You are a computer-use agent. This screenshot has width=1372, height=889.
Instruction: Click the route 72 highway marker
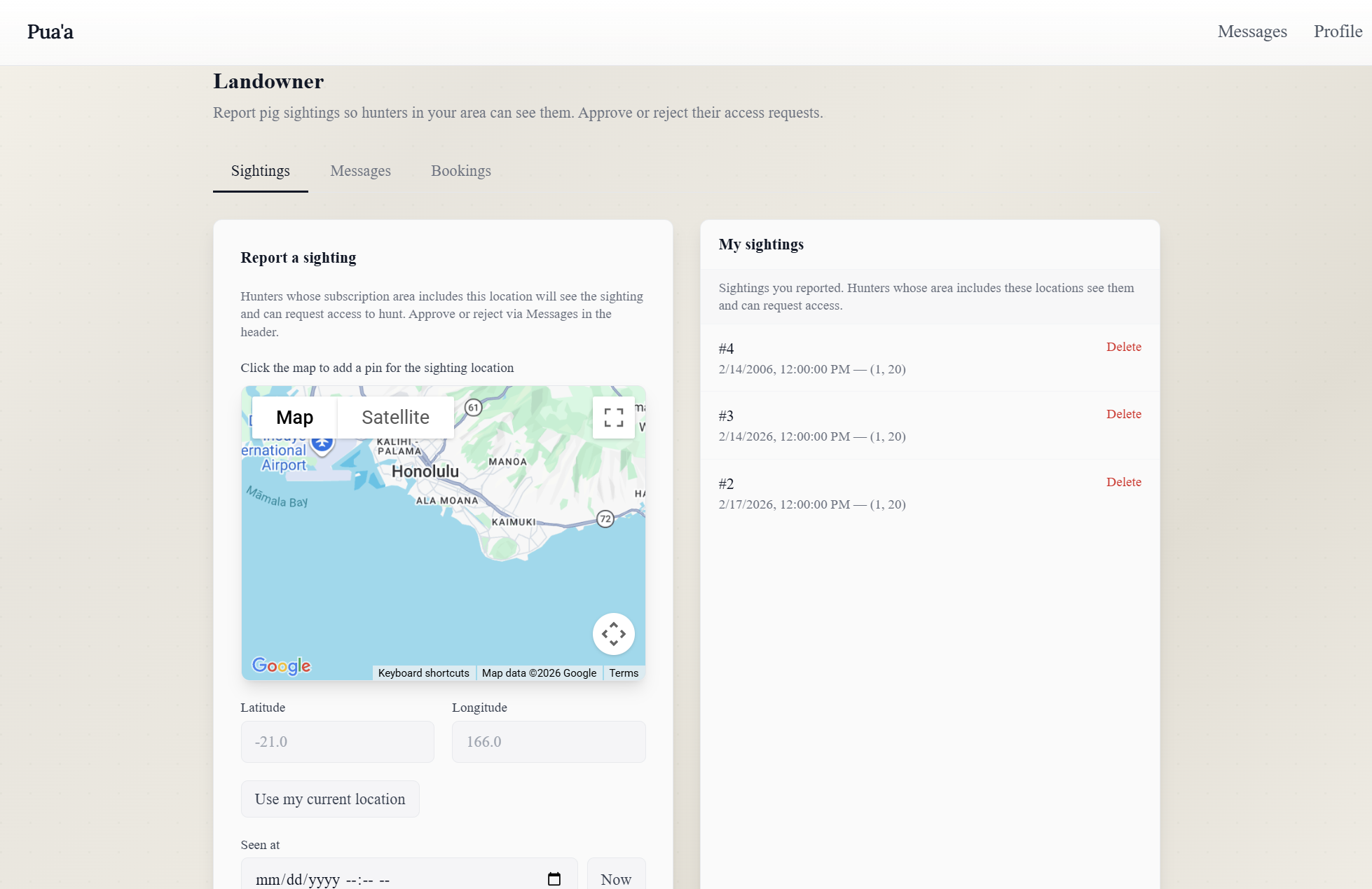point(605,519)
